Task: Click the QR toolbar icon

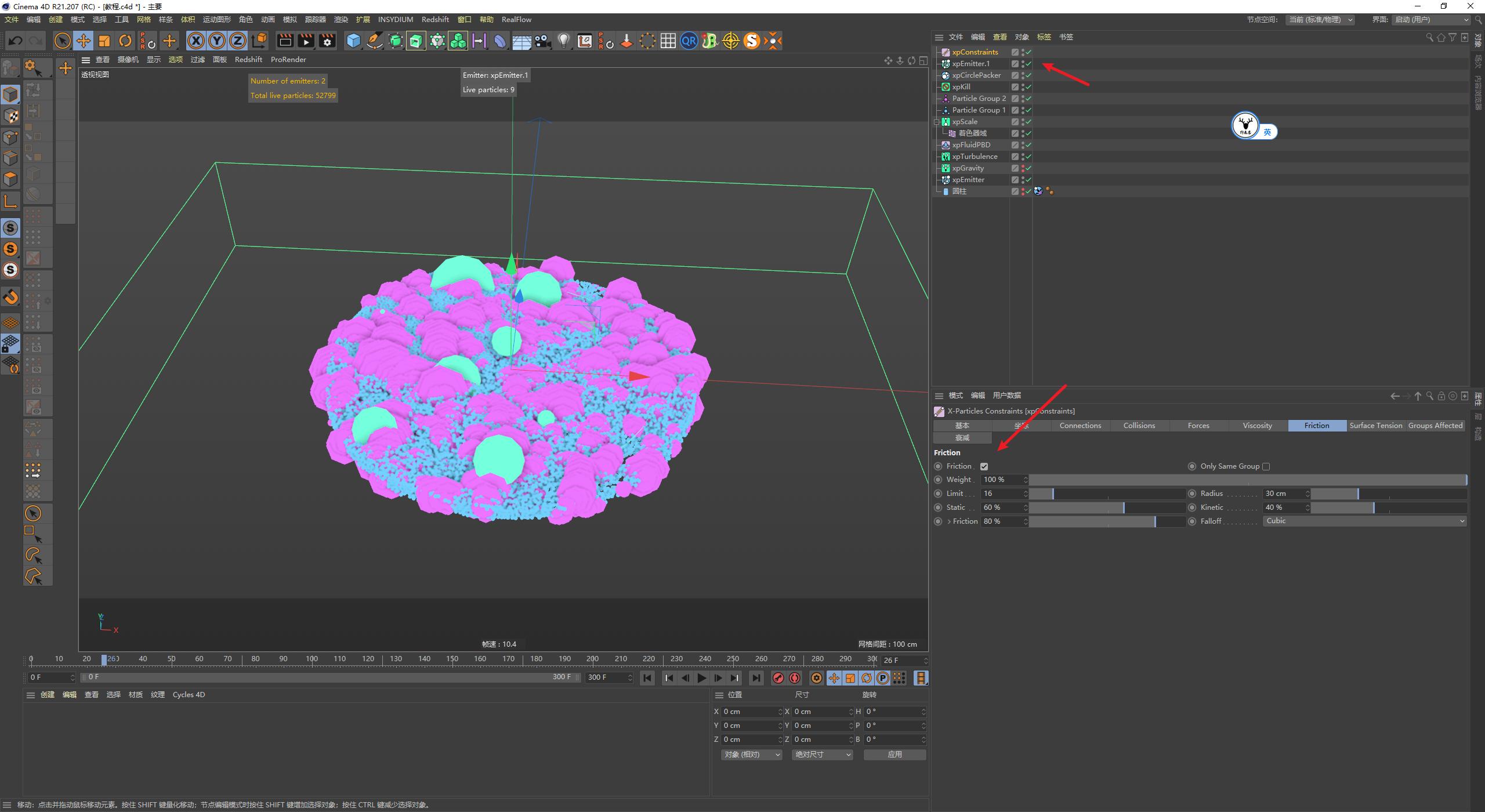Action: [x=689, y=41]
